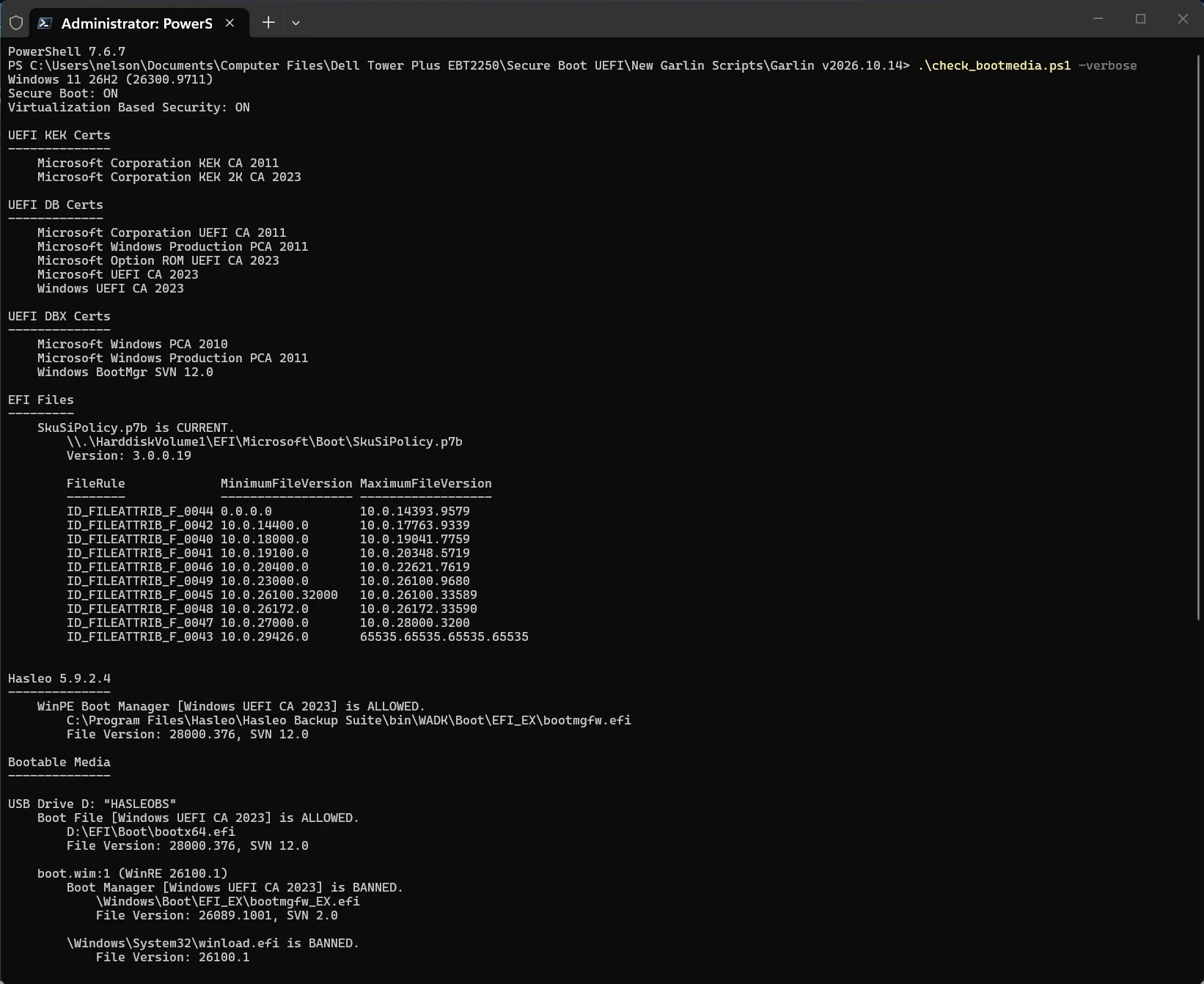The image size is (1204, 984).
Task: Click the 'Secure Boot: ON' line
Action: click(x=63, y=93)
